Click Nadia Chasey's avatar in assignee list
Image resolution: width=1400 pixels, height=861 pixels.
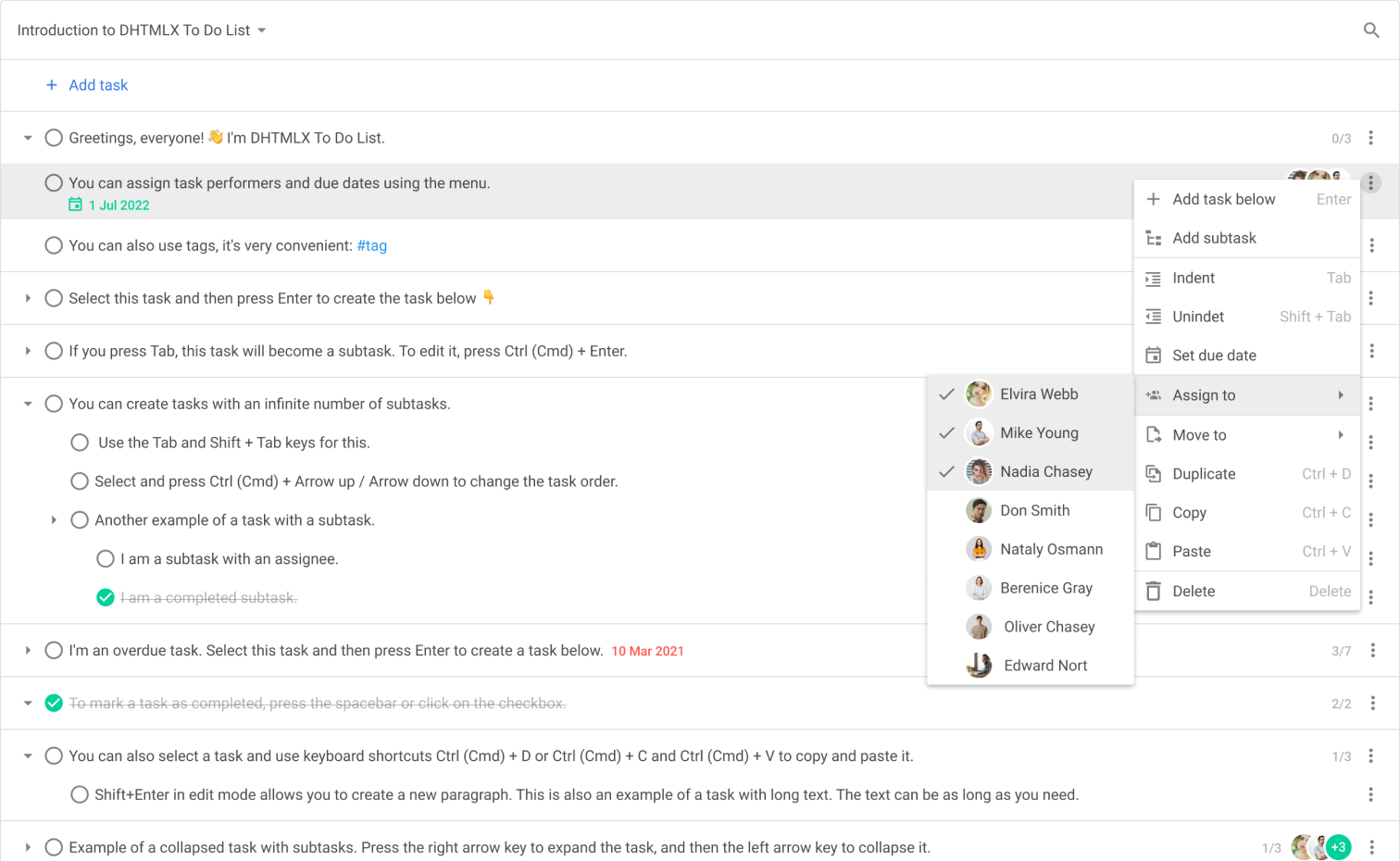979,472
